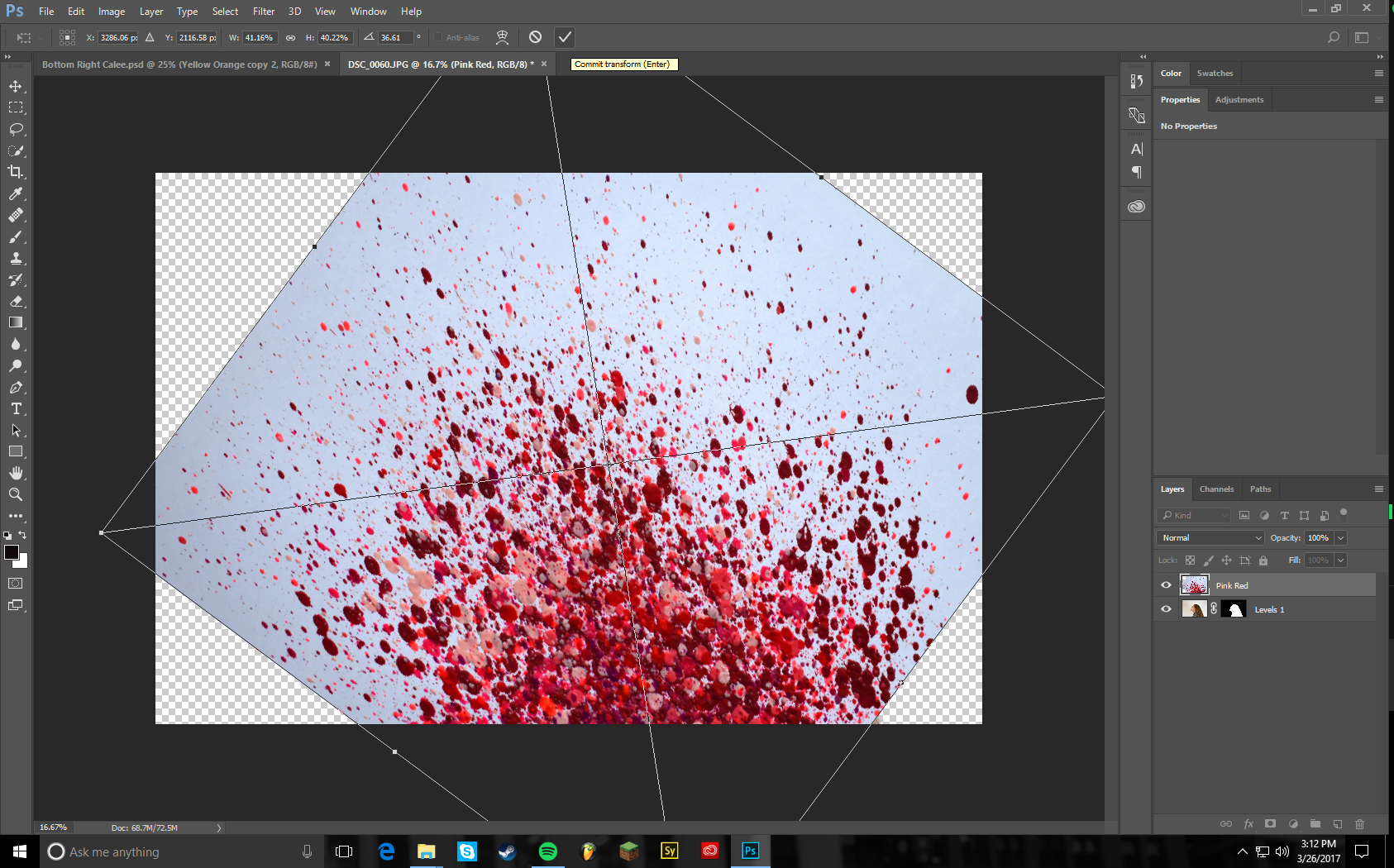Select the Quick Selection tool

(x=16, y=150)
